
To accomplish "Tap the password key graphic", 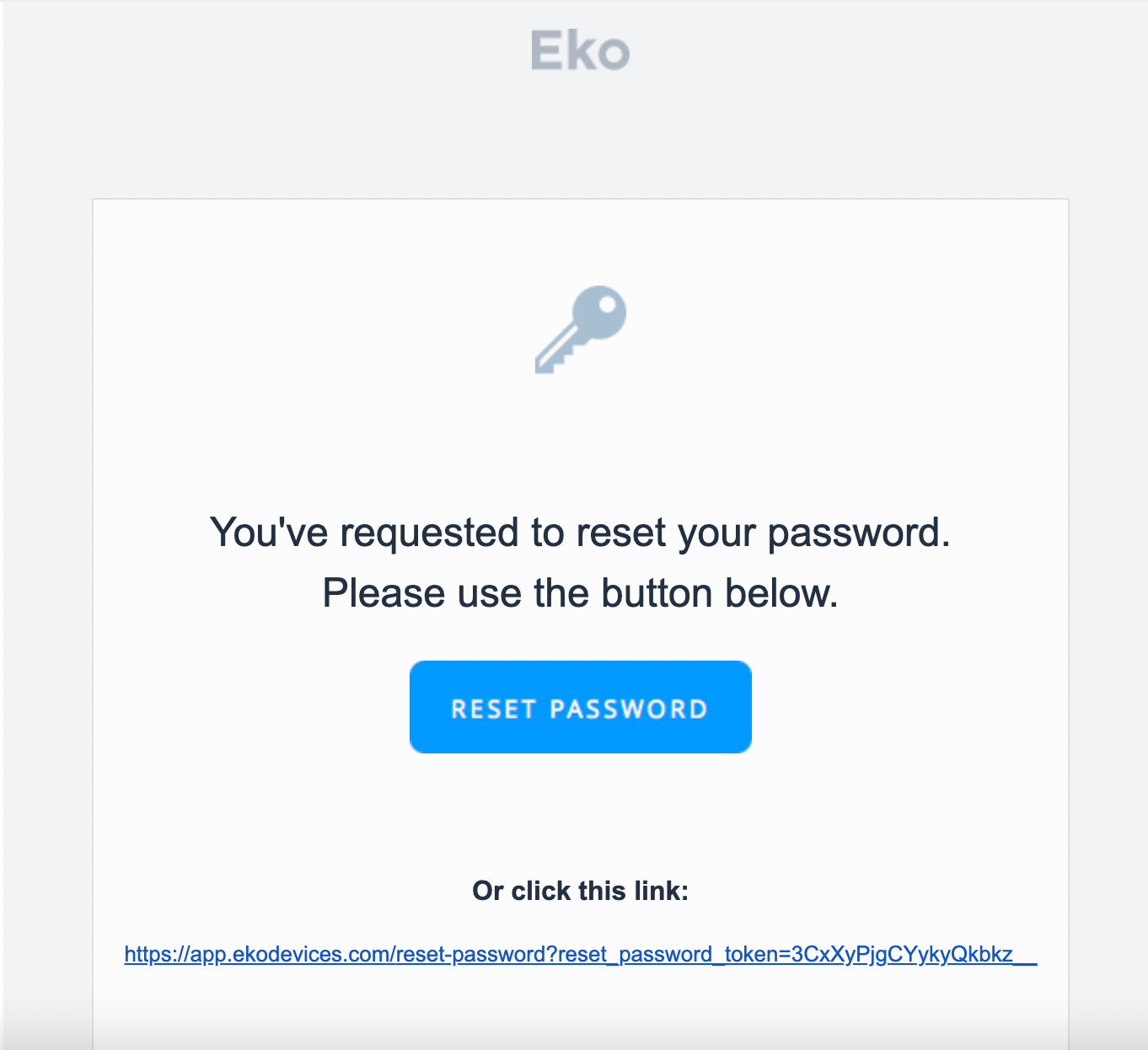I will coord(580,329).
